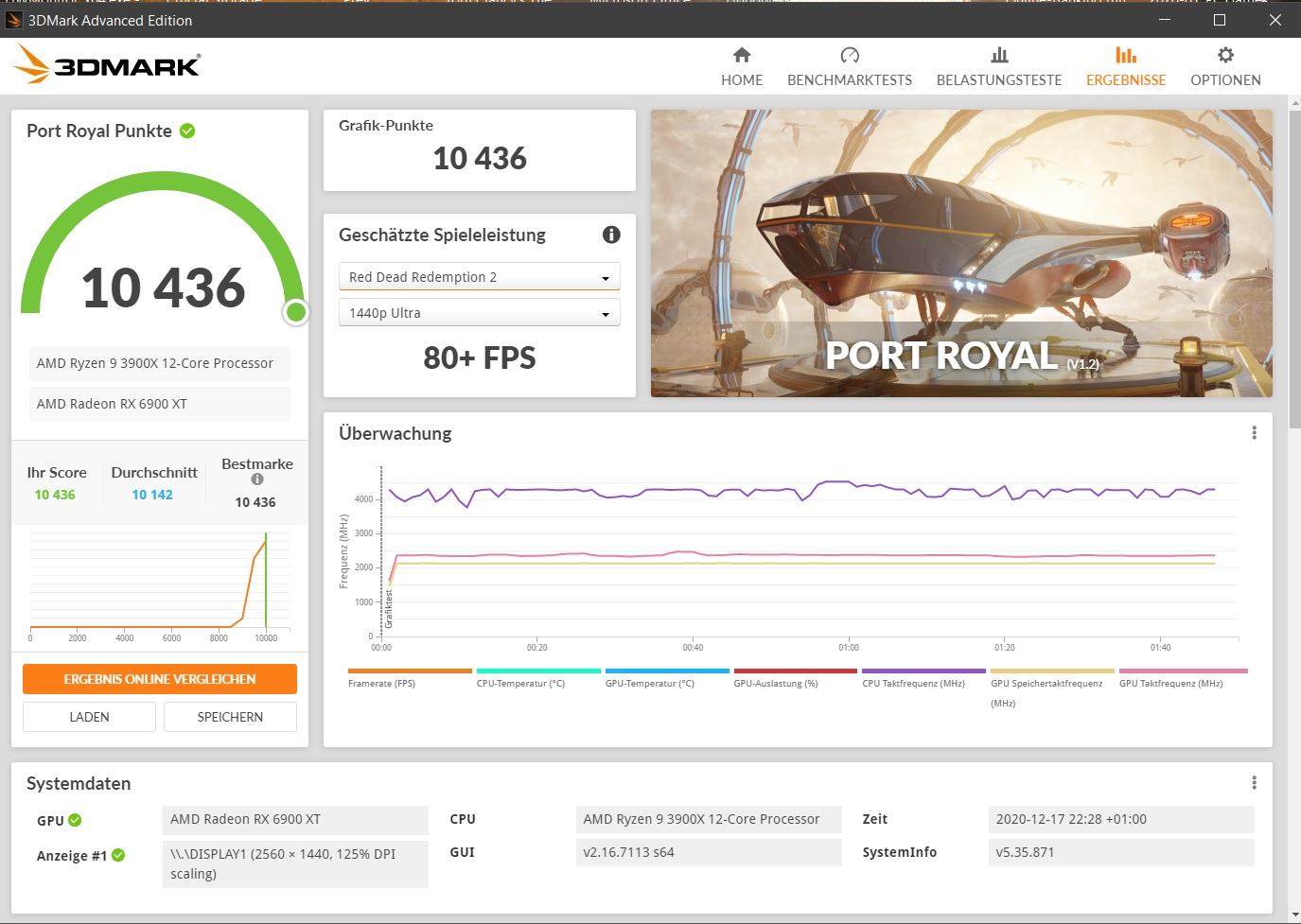
Task: Click Durchschnitt value 10 142
Action: pyautogui.click(x=152, y=495)
